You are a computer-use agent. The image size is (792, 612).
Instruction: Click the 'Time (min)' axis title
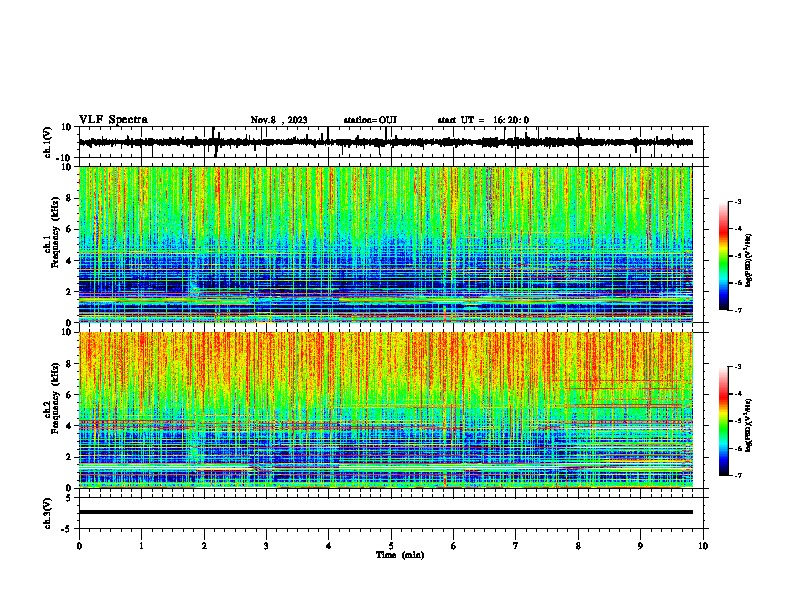coord(400,555)
